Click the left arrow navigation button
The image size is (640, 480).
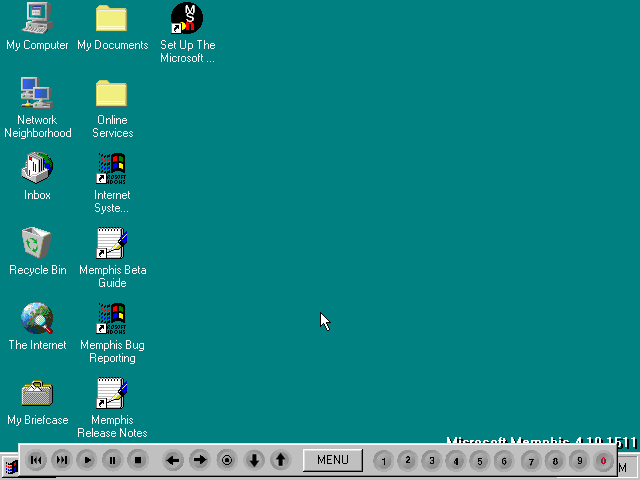pos(173,460)
